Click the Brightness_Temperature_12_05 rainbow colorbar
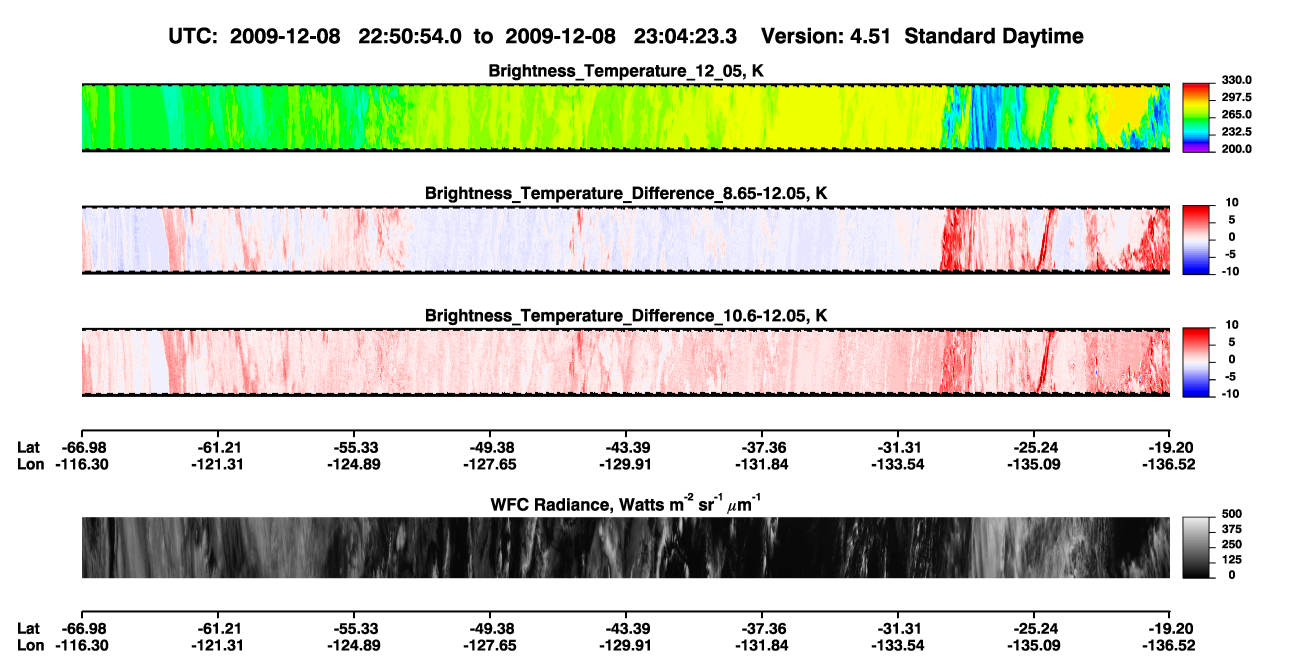The image size is (1300, 667). (x=1196, y=115)
